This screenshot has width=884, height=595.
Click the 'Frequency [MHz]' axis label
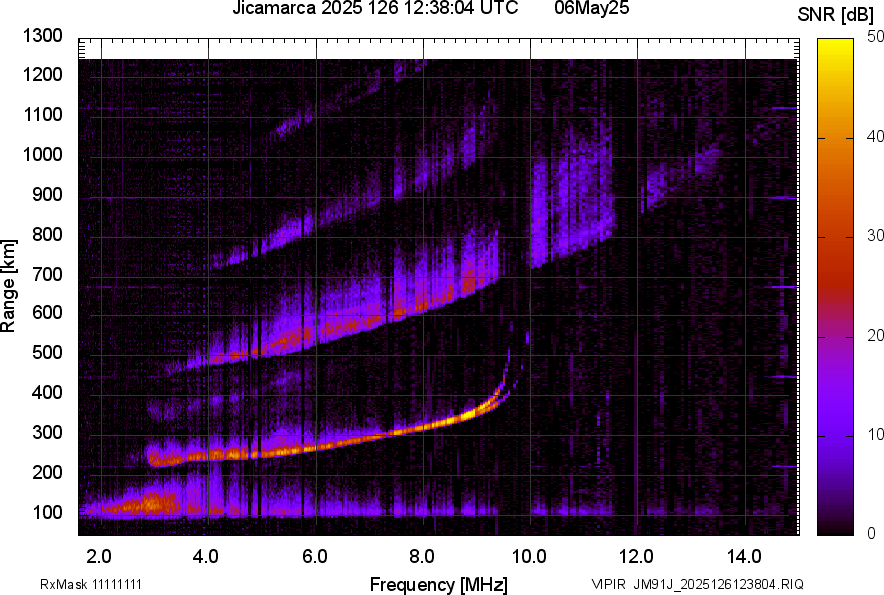tap(439, 584)
